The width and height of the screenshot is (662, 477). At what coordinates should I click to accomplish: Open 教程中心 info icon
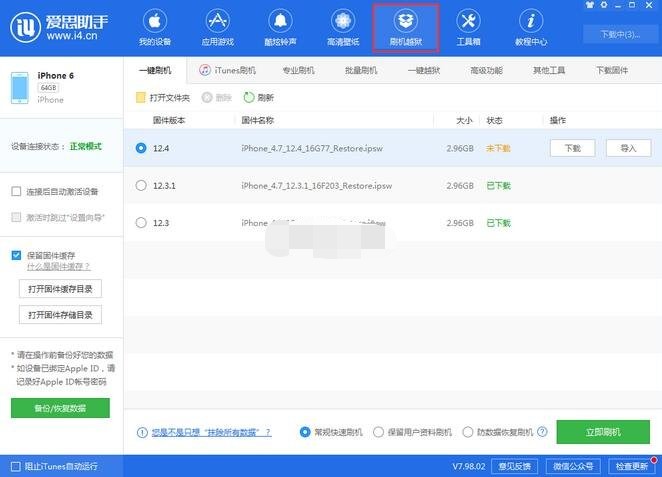pos(530,28)
